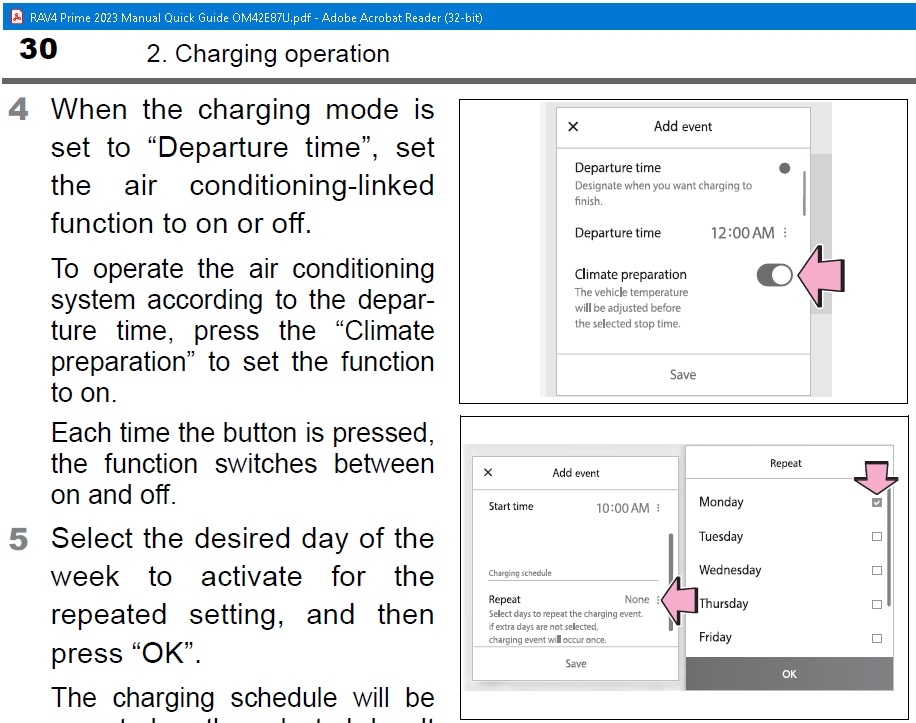Viewport: 916px width, 723px height.
Task: Click the step number '4' in the guide
Action: [18, 109]
